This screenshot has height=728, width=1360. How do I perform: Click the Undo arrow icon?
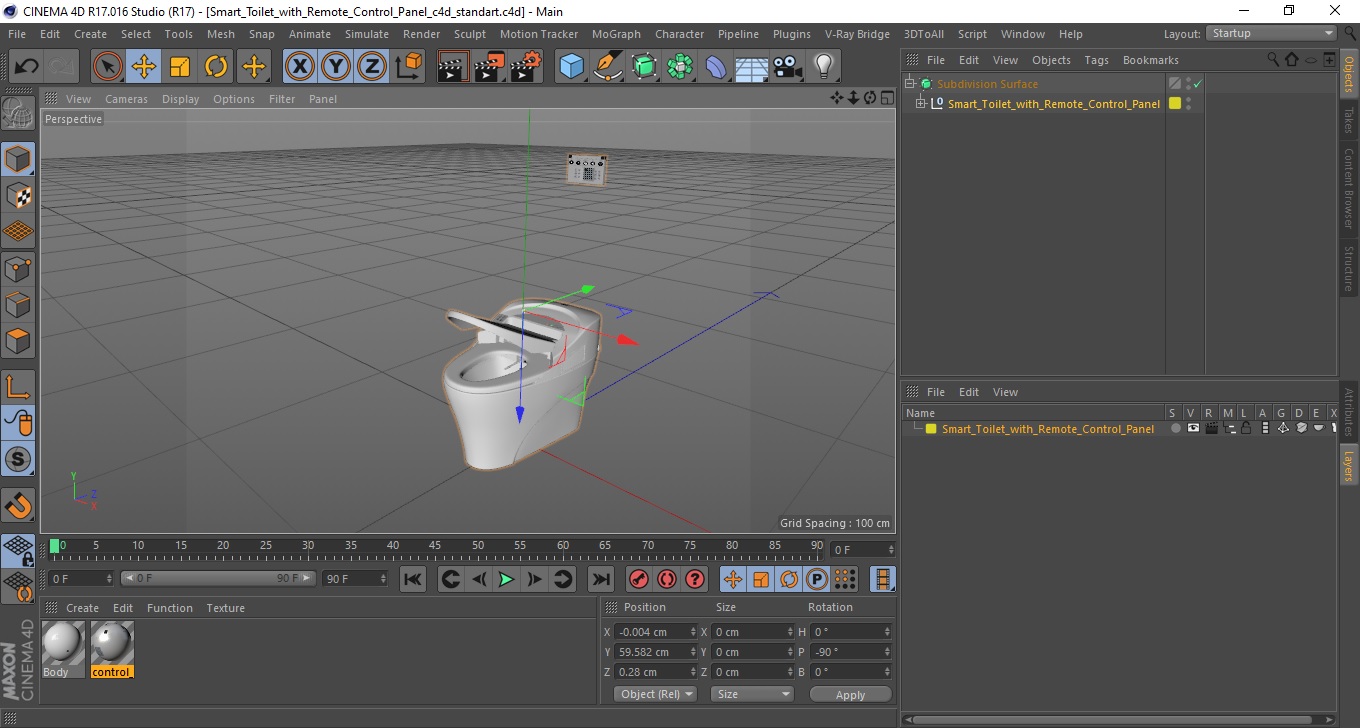(27, 67)
